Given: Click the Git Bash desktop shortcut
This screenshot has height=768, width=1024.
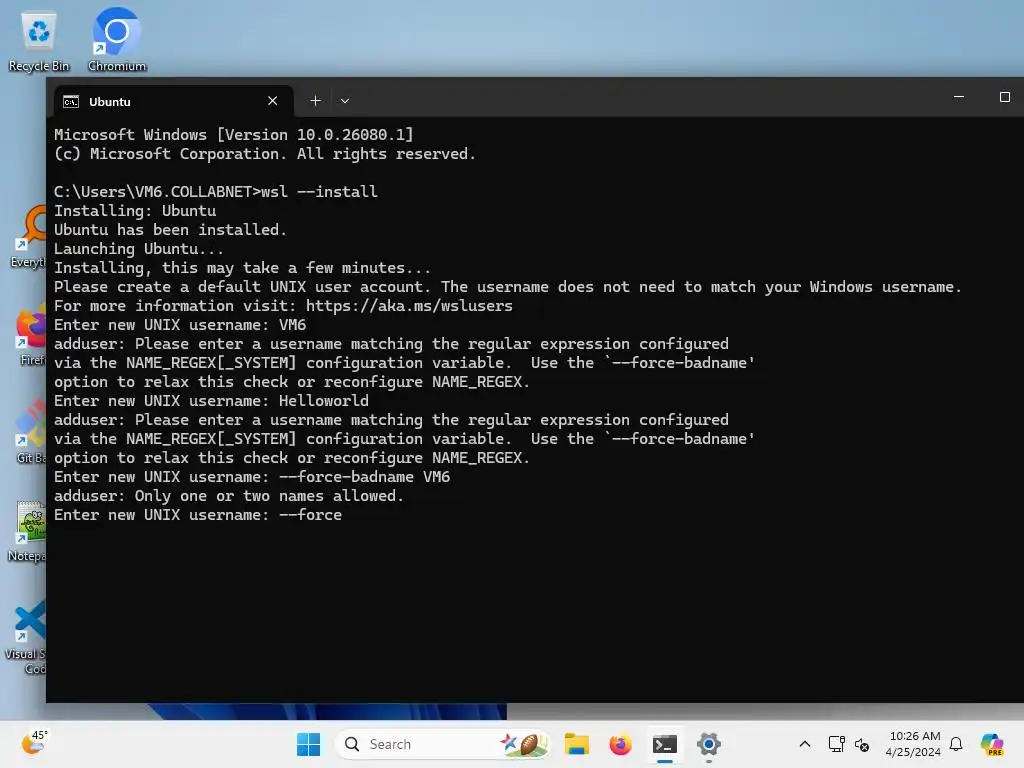Looking at the screenshot, I should click(x=29, y=432).
